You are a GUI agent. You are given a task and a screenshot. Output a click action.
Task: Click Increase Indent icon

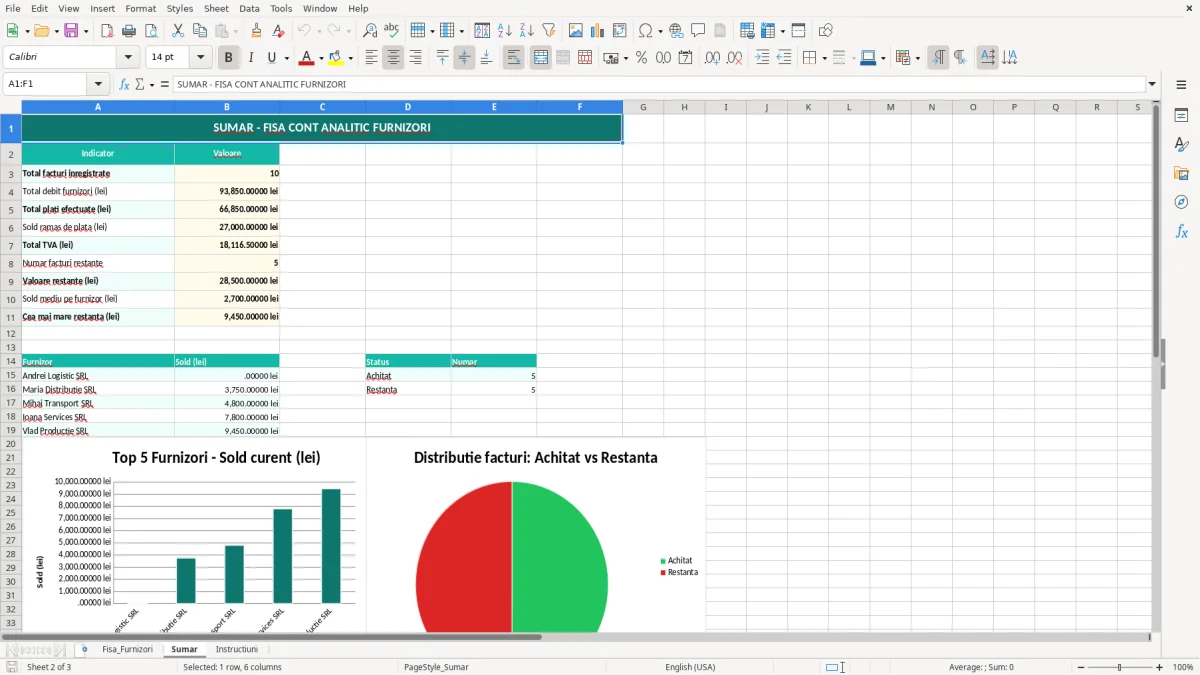[x=762, y=58]
